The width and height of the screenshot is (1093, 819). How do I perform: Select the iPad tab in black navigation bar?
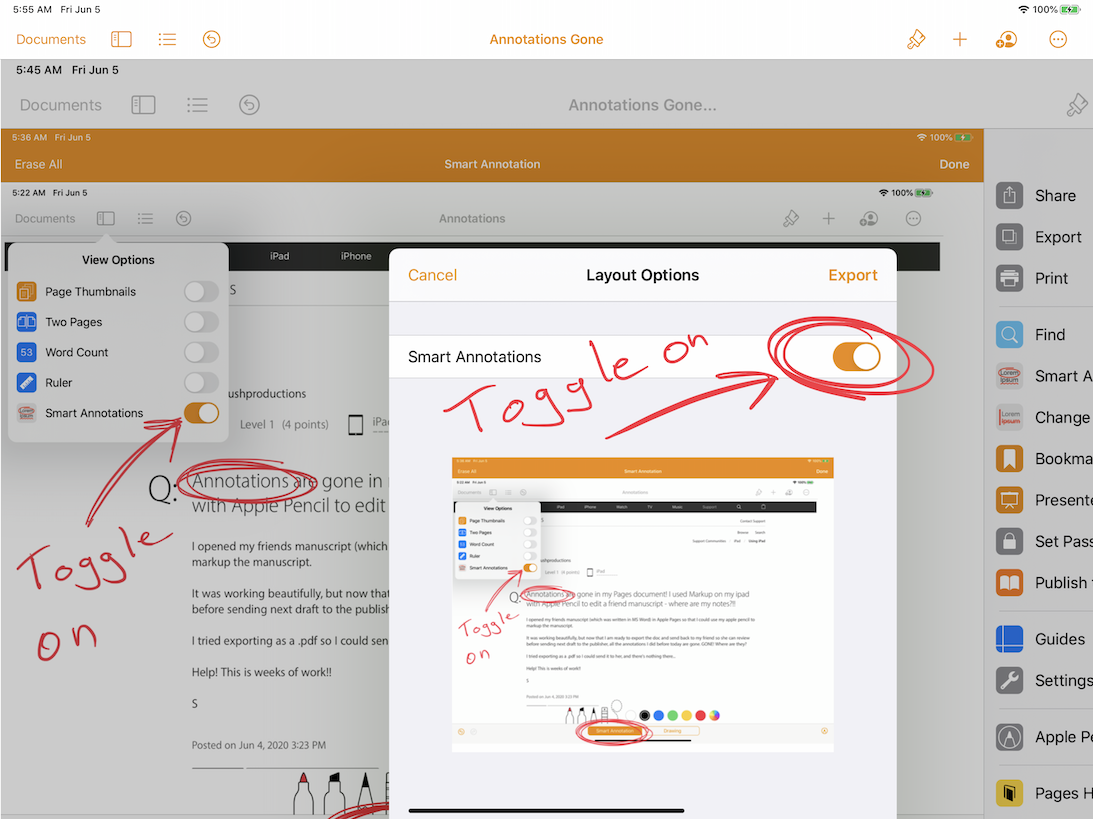280,256
